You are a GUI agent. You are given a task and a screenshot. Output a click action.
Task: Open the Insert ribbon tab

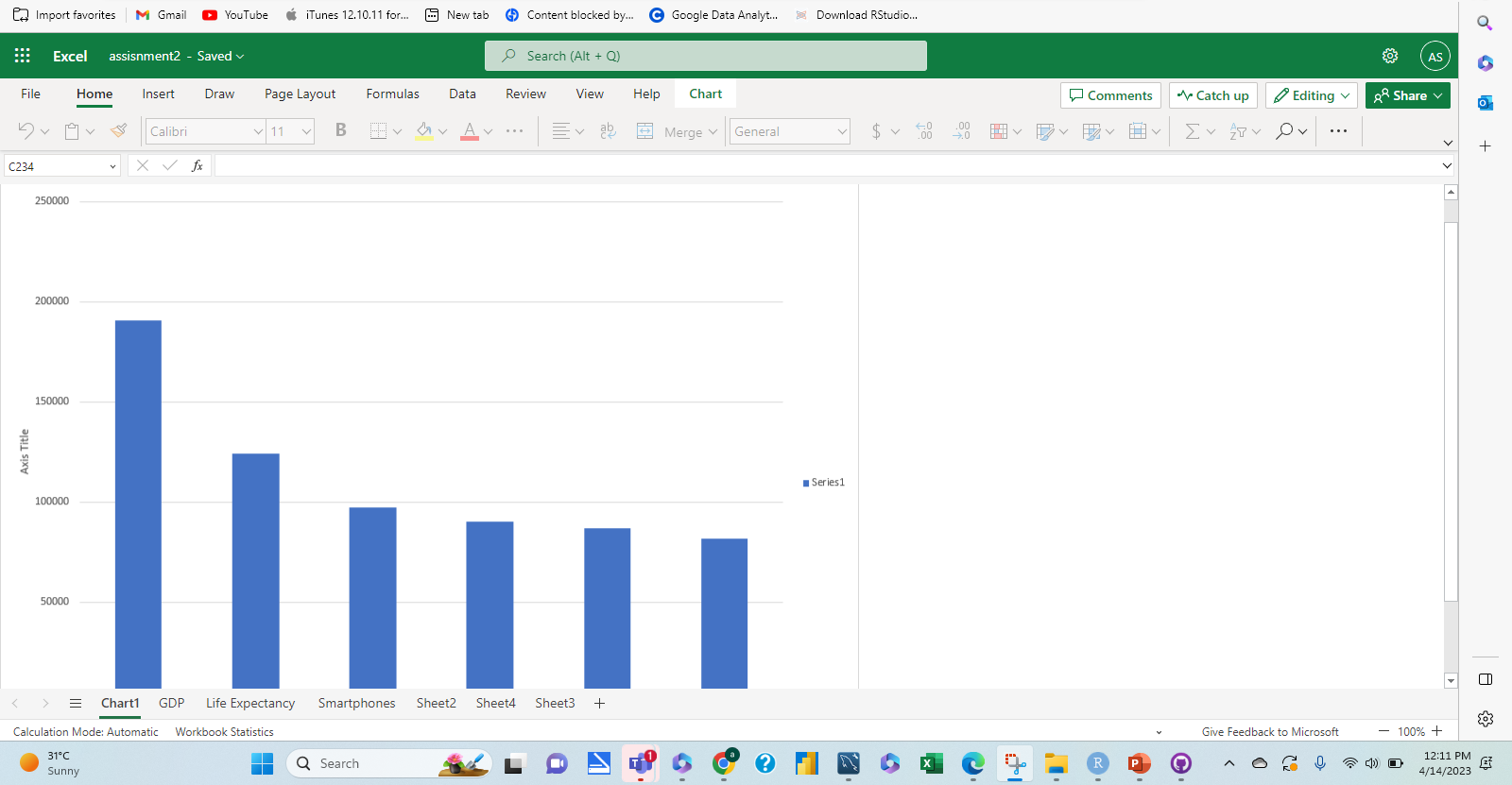[x=158, y=94]
